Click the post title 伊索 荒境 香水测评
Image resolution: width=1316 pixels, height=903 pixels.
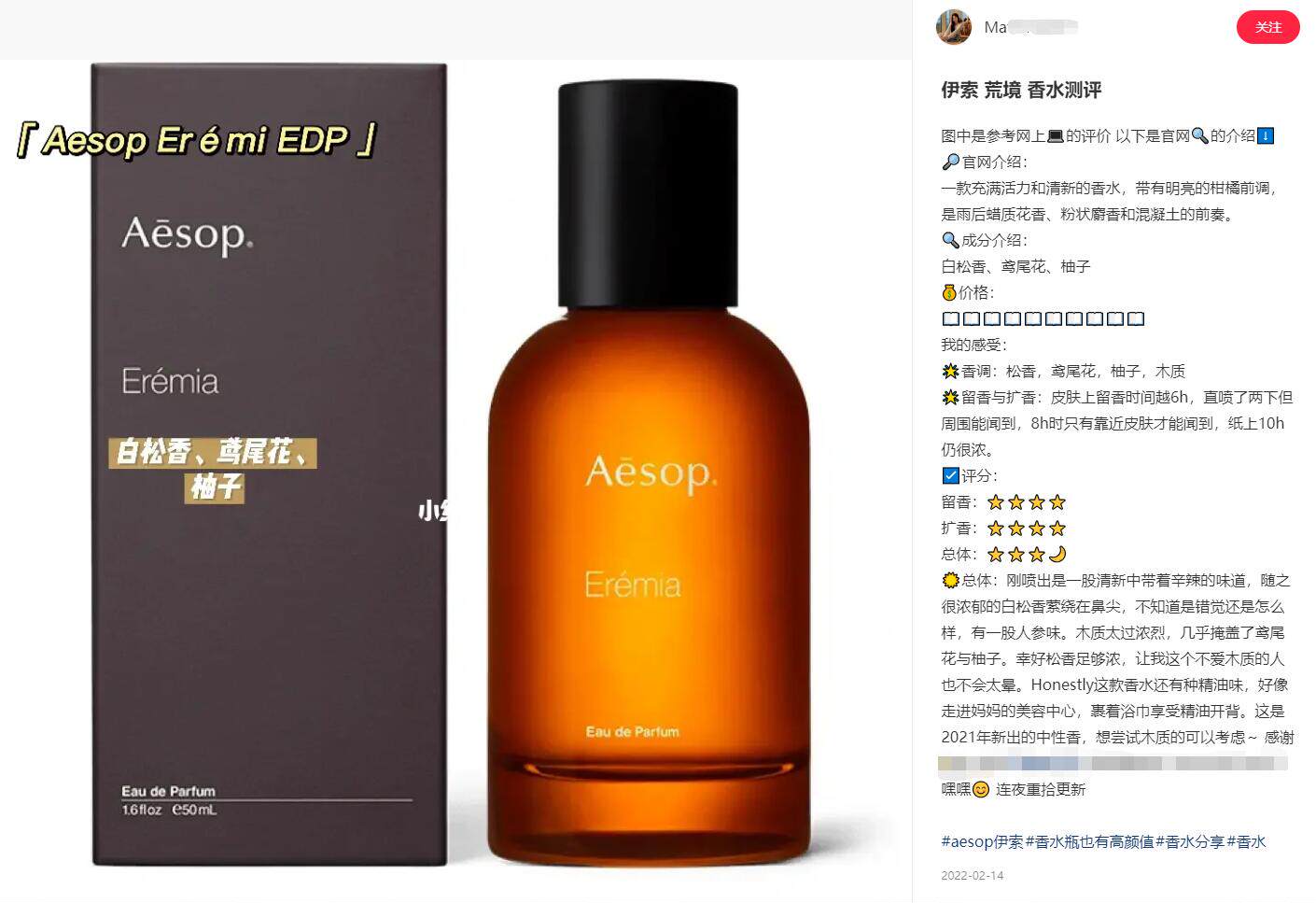coord(1021,90)
